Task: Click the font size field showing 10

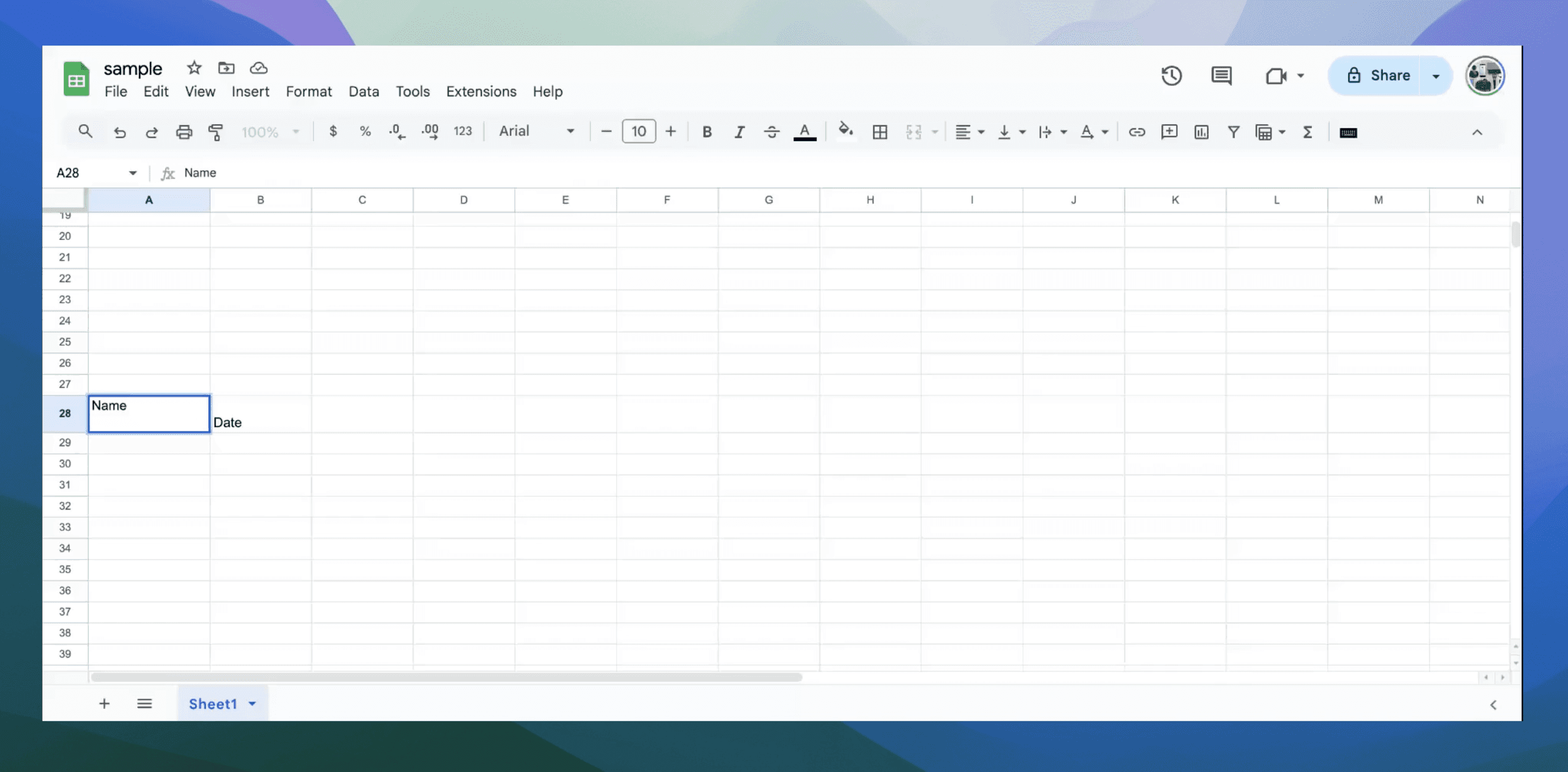Action: point(639,131)
